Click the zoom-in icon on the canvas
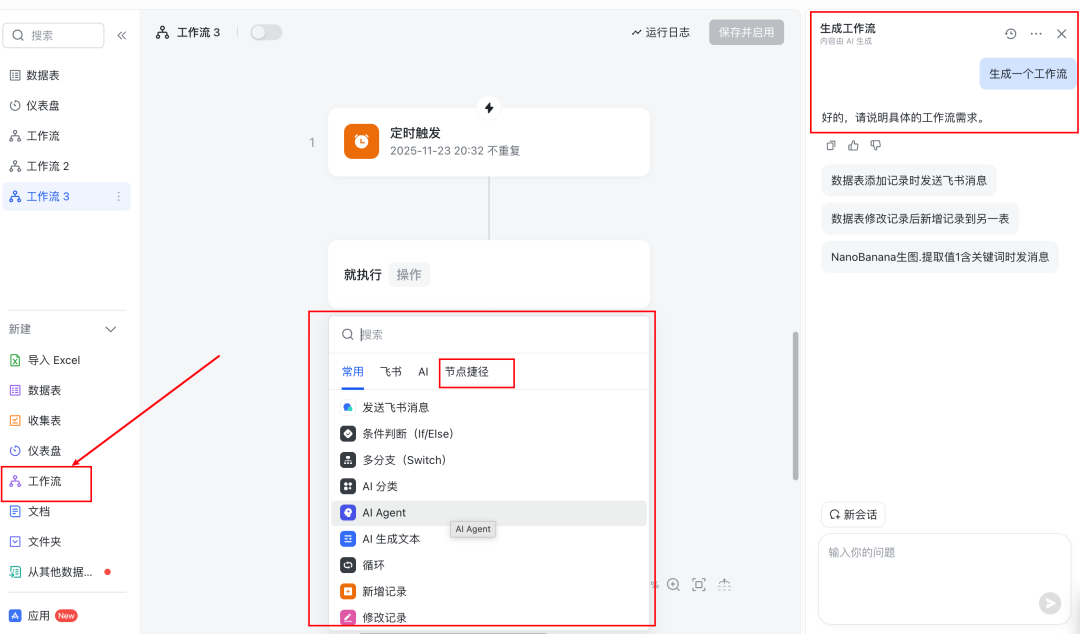This screenshot has width=1080, height=634. coord(673,585)
